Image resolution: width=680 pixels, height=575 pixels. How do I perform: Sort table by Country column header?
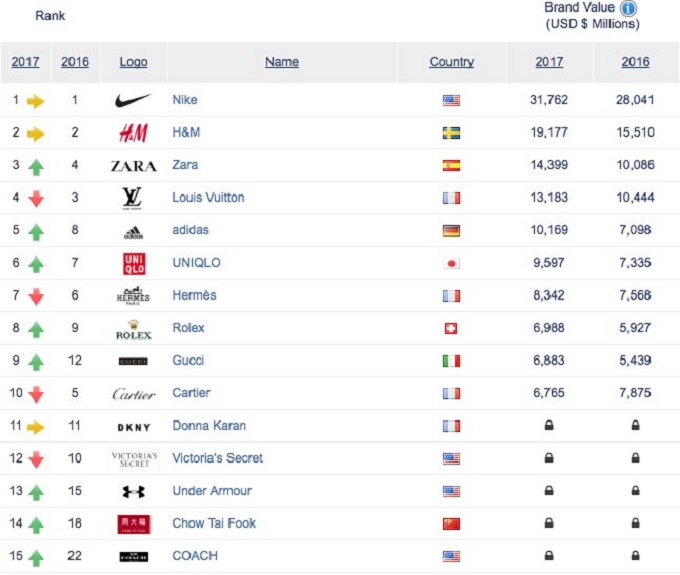click(x=451, y=62)
